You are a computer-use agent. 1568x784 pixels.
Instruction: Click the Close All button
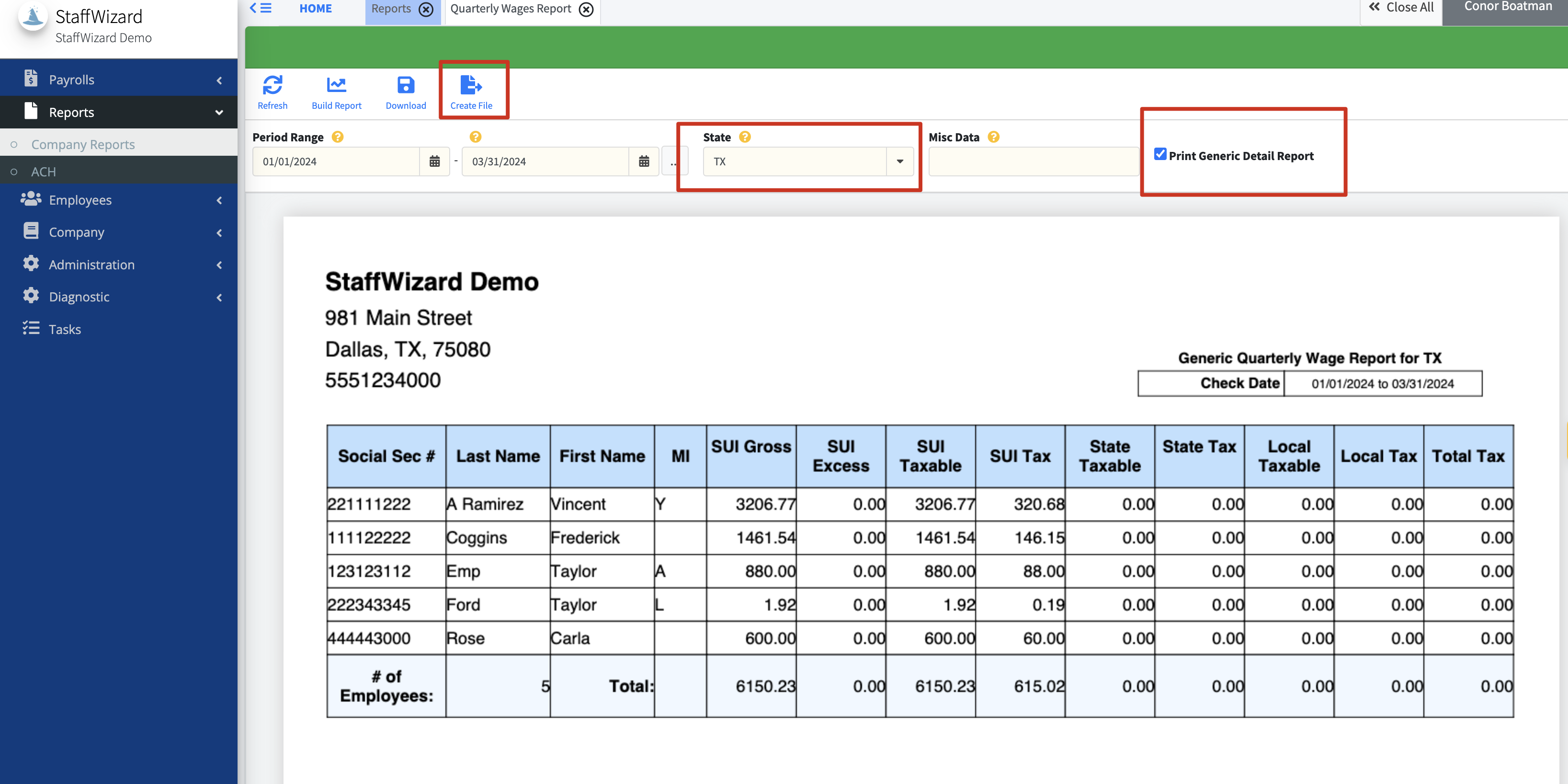point(1400,7)
